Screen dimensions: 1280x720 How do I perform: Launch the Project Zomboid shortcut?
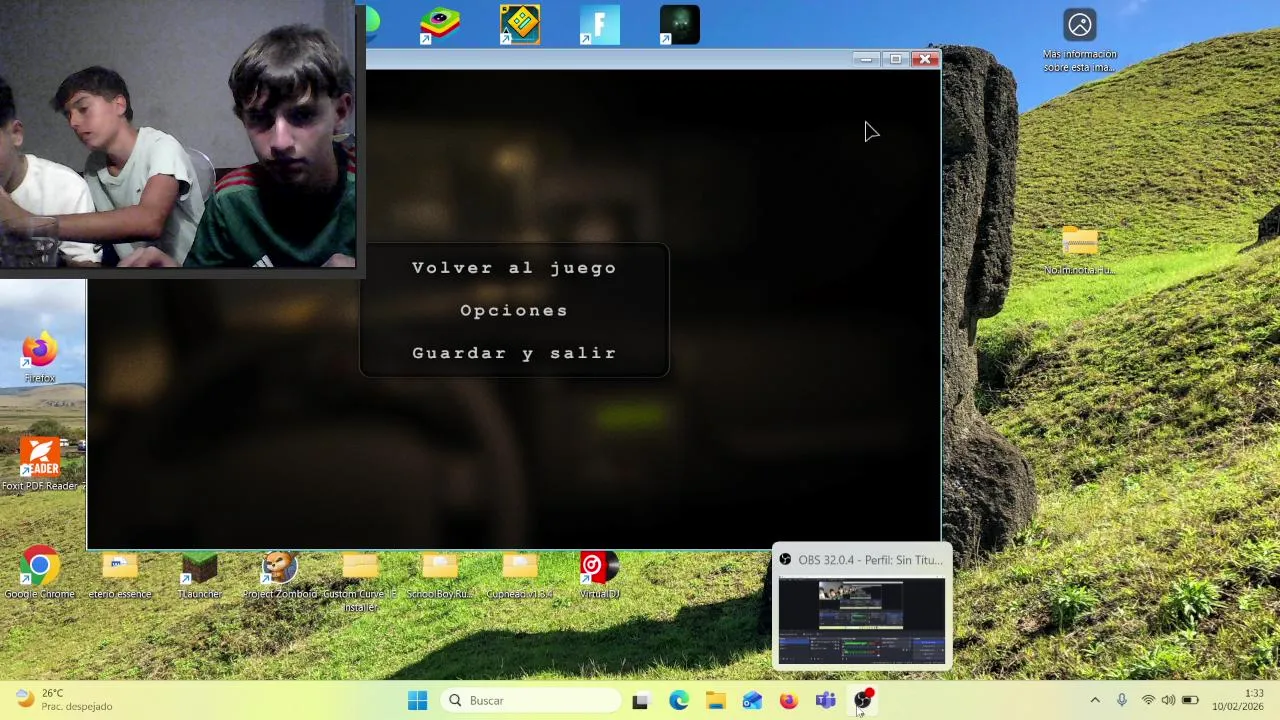[280, 574]
